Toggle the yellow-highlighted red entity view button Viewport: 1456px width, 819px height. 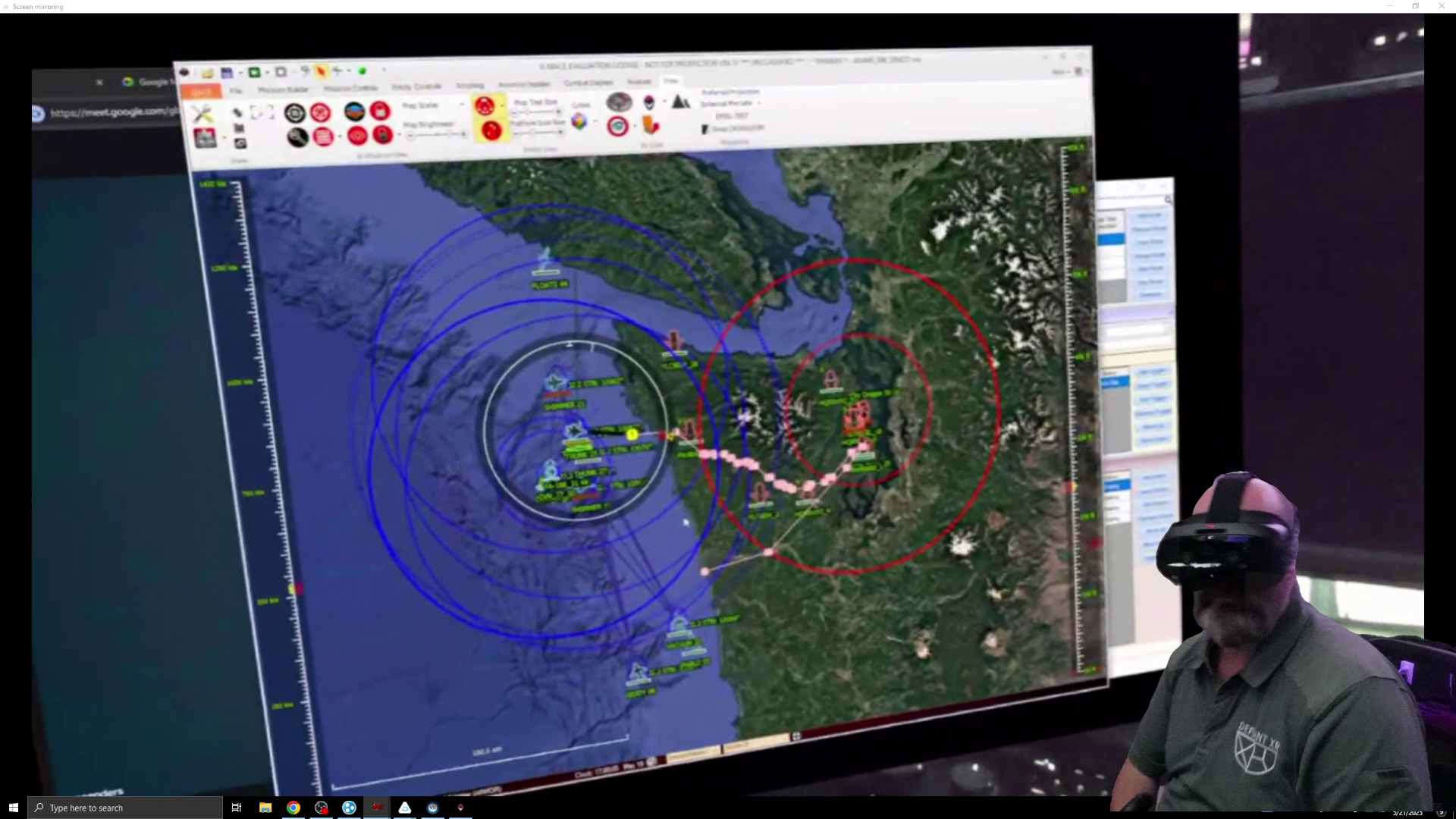click(x=484, y=106)
